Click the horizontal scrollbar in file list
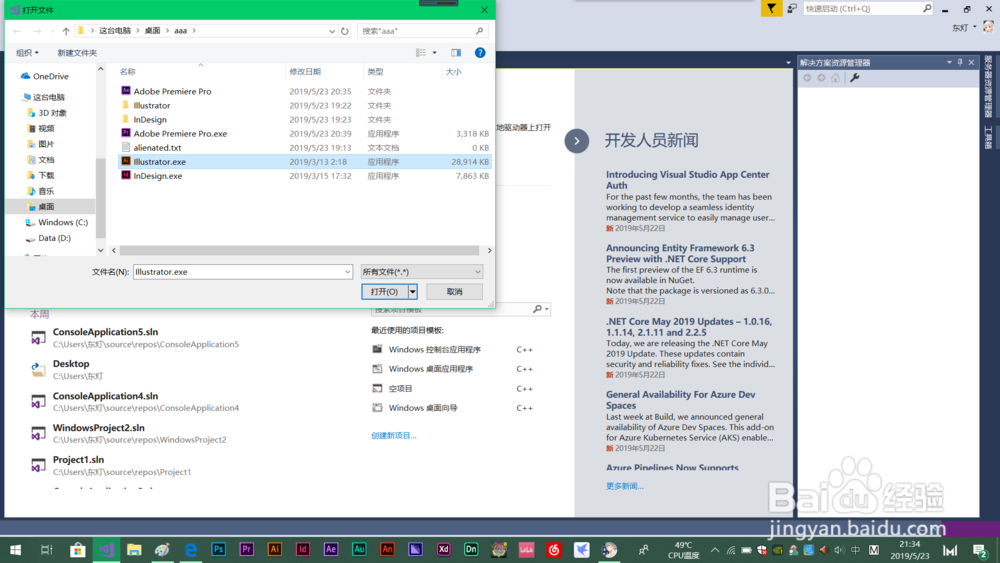Viewport: 1000px width, 563px height. [299, 251]
